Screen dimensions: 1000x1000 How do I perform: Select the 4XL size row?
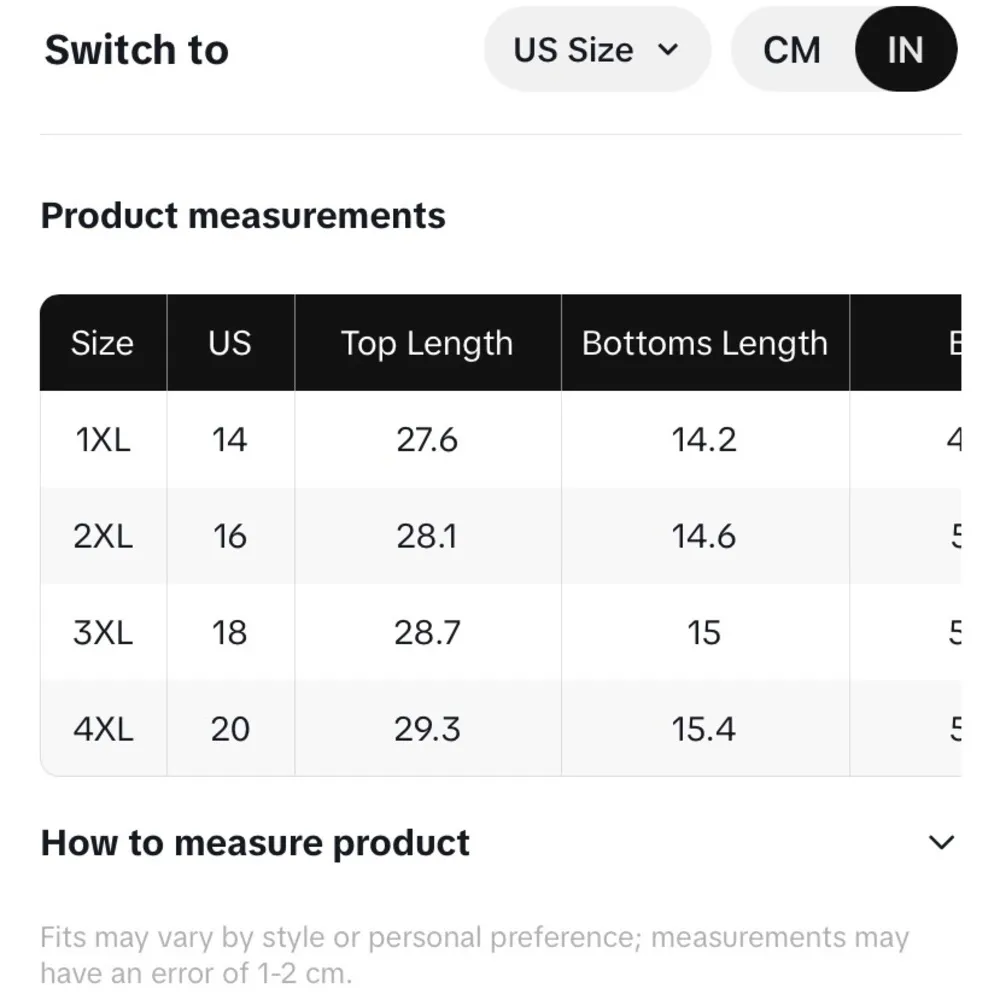pos(102,729)
